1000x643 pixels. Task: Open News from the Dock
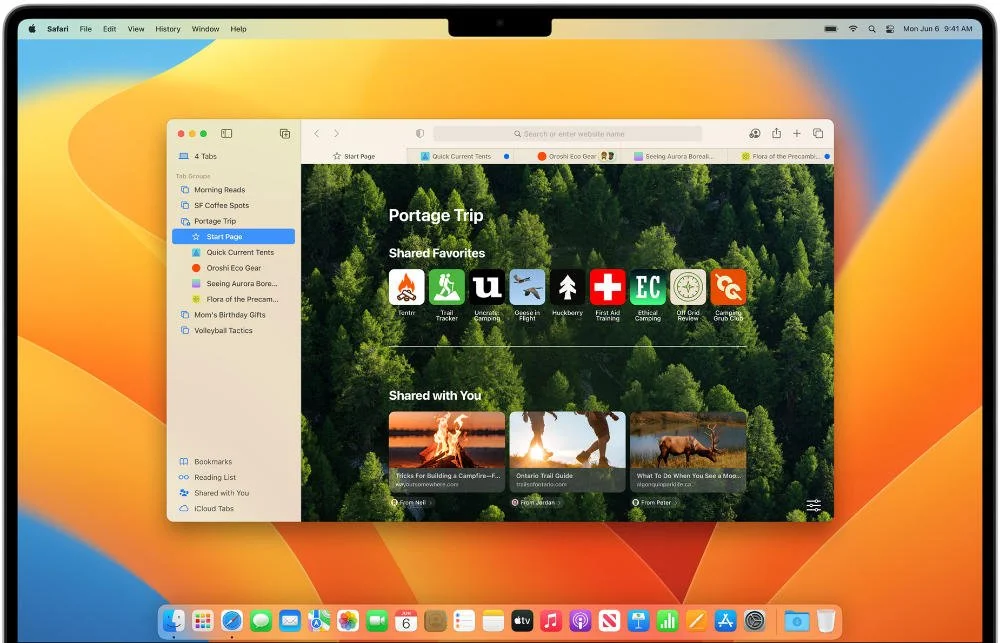[609, 620]
